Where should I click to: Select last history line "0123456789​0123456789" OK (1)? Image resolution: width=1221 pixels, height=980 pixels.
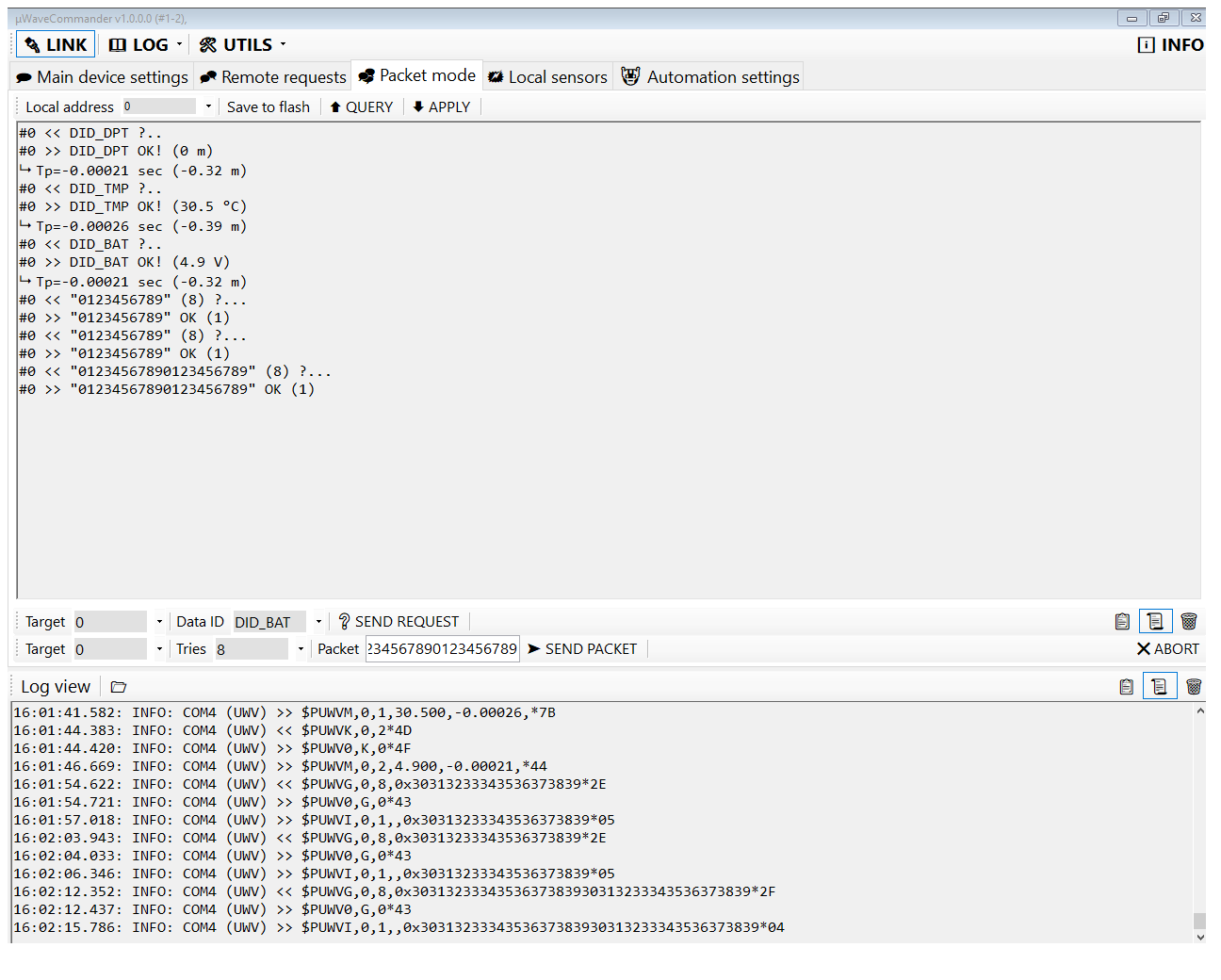point(167,389)
